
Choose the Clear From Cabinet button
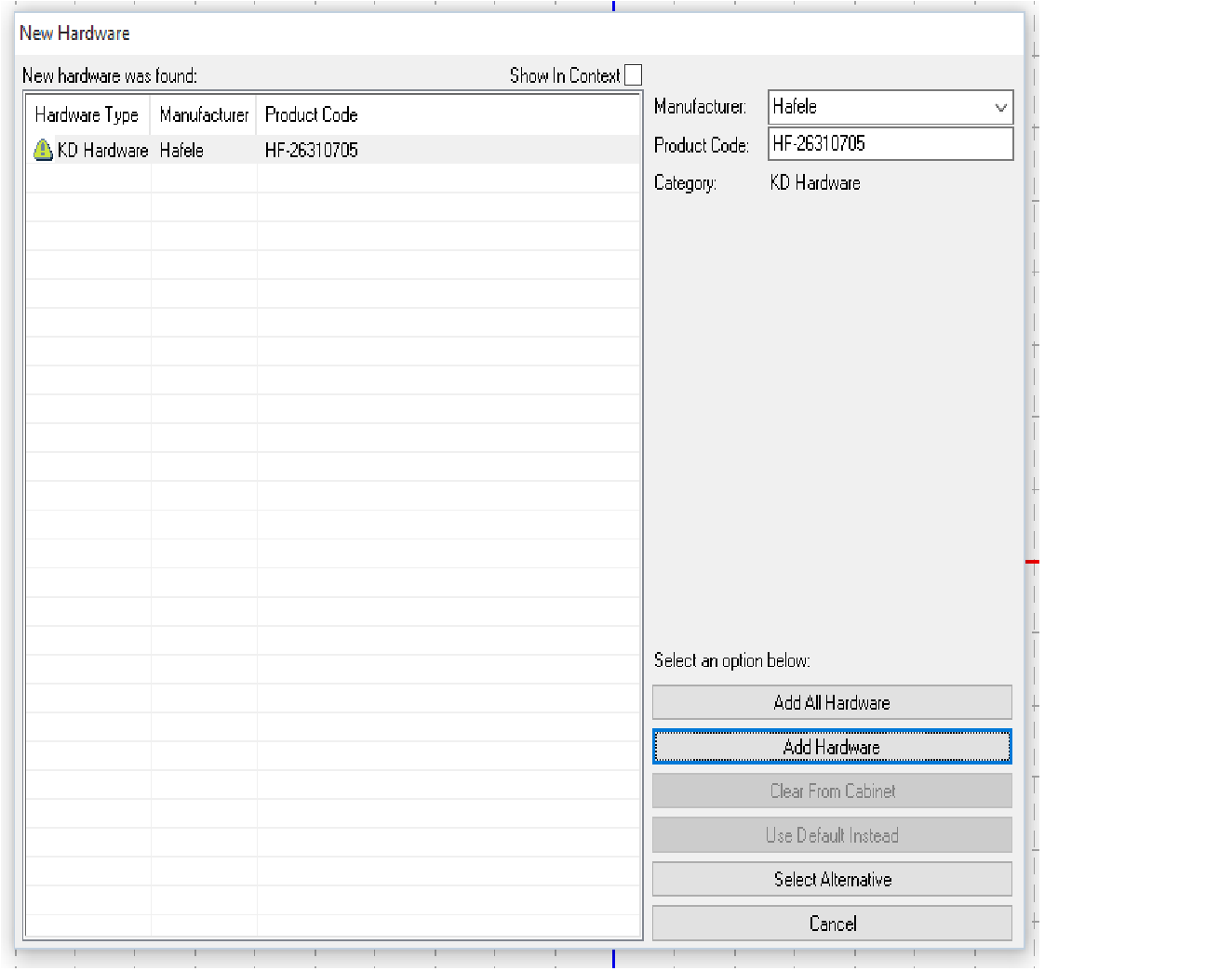click(832, 791)
